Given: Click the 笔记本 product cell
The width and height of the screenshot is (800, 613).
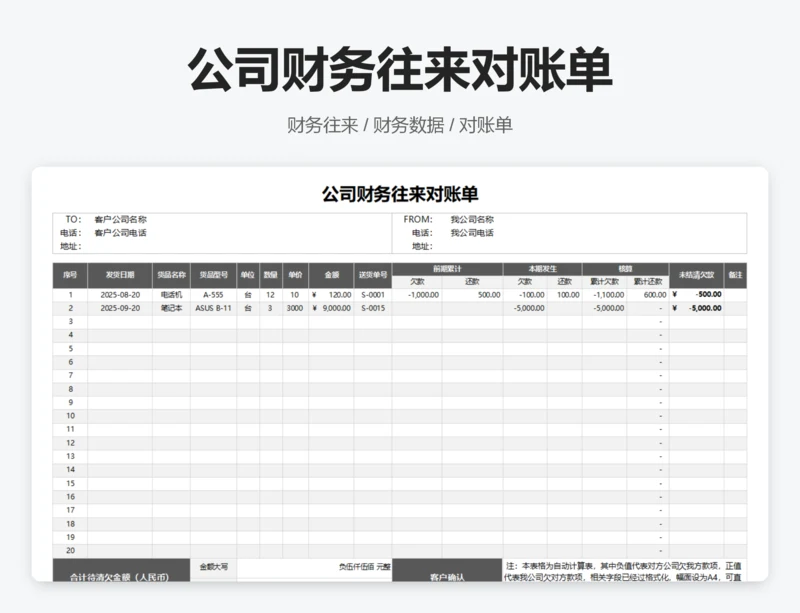Looking at the screenshot, I should point(171,308).
